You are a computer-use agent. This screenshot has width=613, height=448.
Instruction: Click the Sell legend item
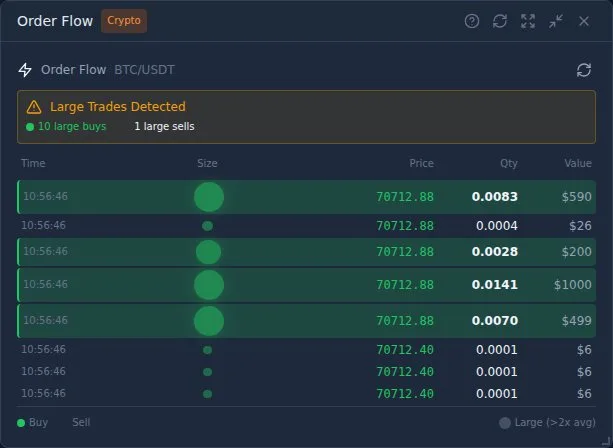pos(81,423)
